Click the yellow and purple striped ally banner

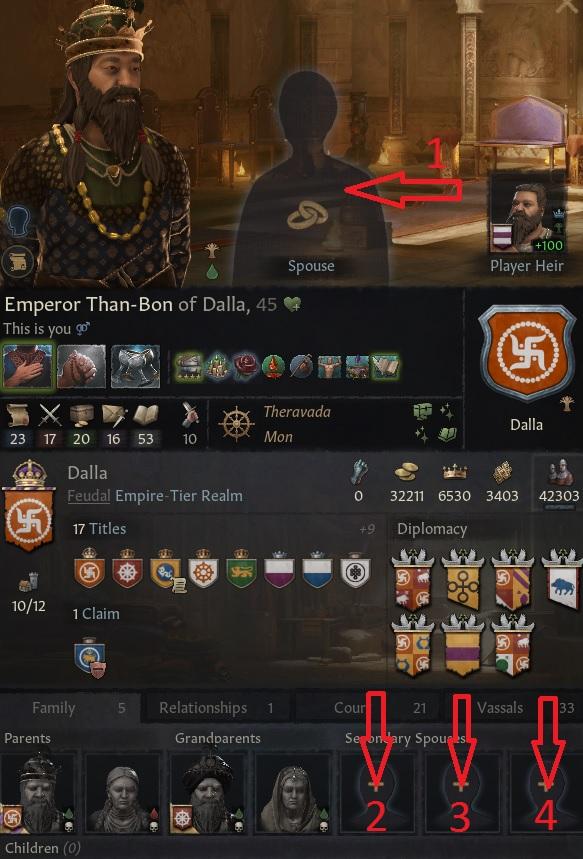click(x=462, y=646)
